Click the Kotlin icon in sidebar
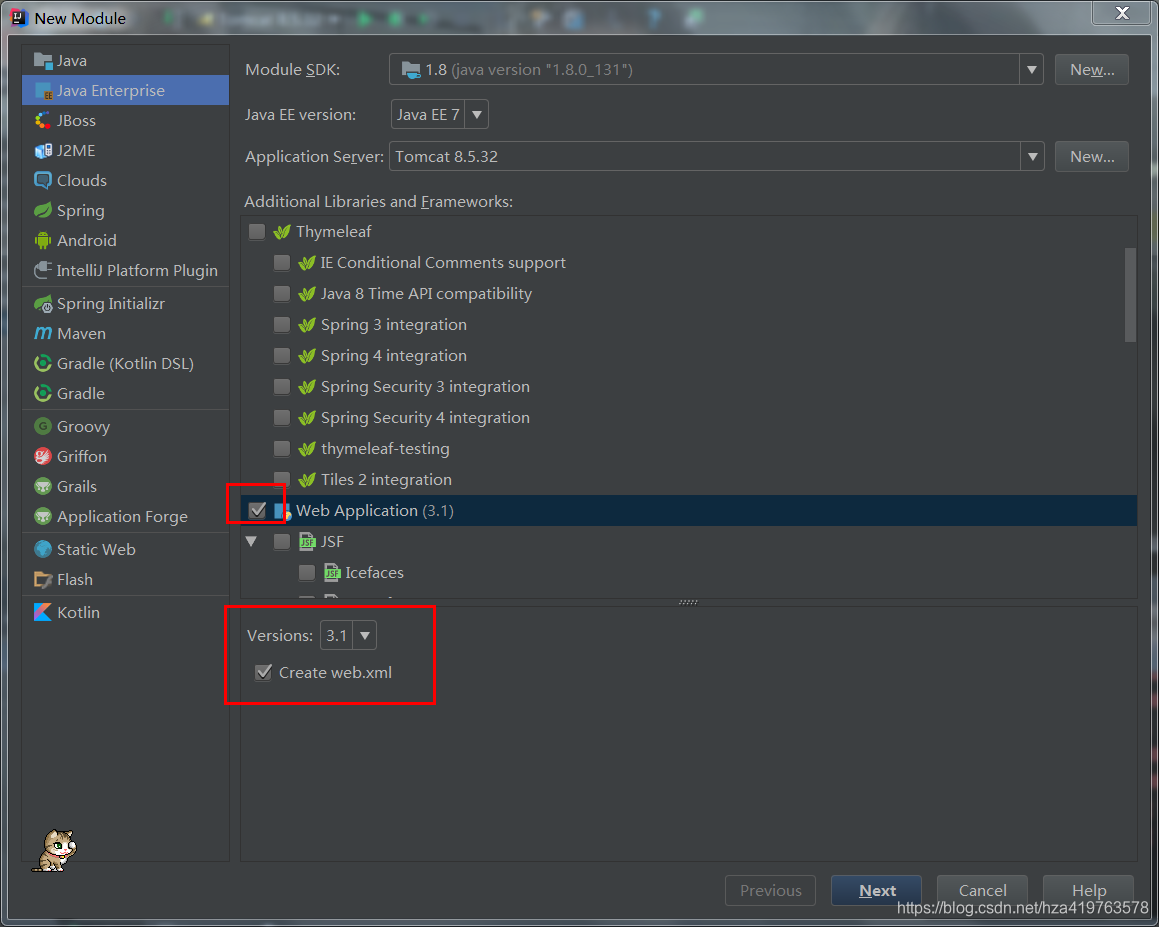Image resolution: width=1159 pixels, height=927 pixels. click(x=43, y=612)
